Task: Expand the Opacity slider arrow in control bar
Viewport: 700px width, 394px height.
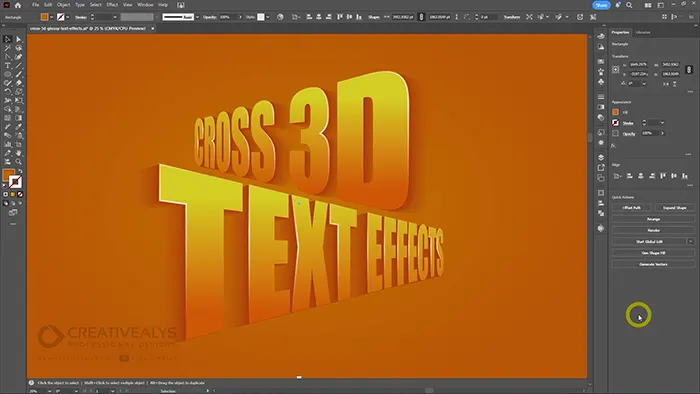Action: 240,17
